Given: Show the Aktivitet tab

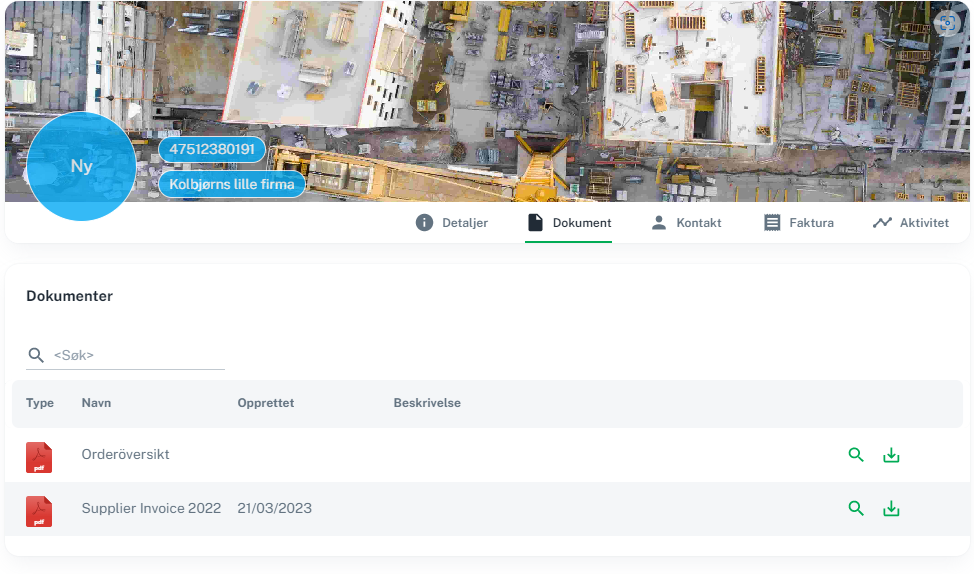Looking at the screenshot, I should (x=911, y=222).
